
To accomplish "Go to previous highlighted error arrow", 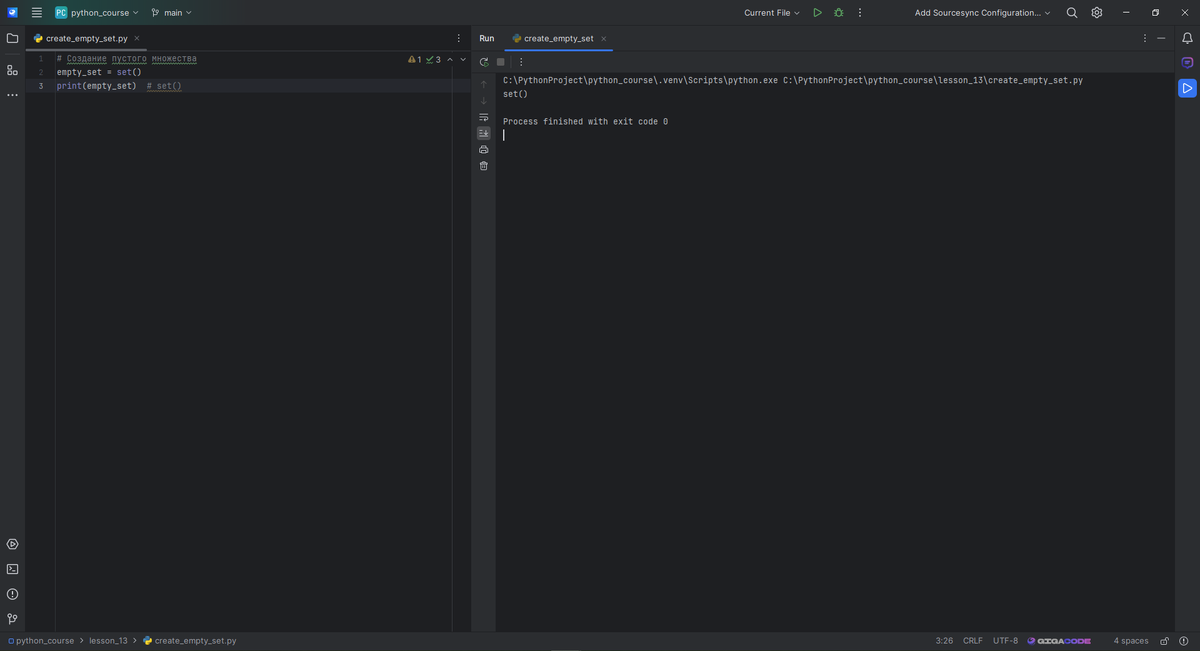I will point(450,59).
